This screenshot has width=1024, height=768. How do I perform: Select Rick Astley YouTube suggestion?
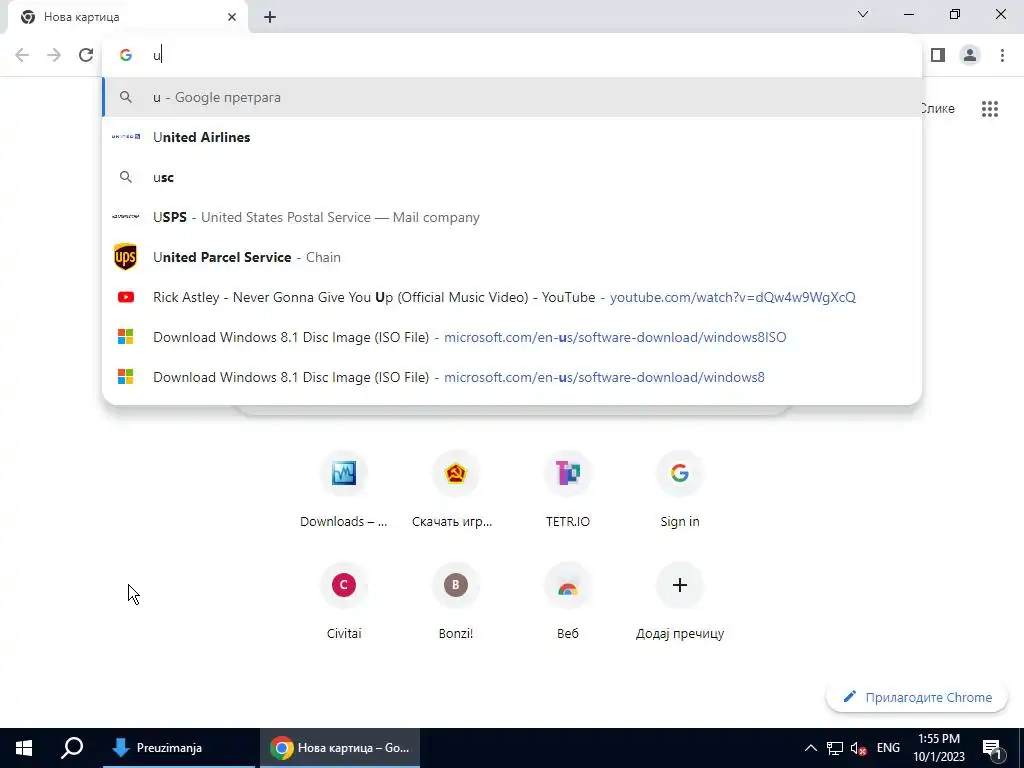pyautogui.click(x=512, y=297)
